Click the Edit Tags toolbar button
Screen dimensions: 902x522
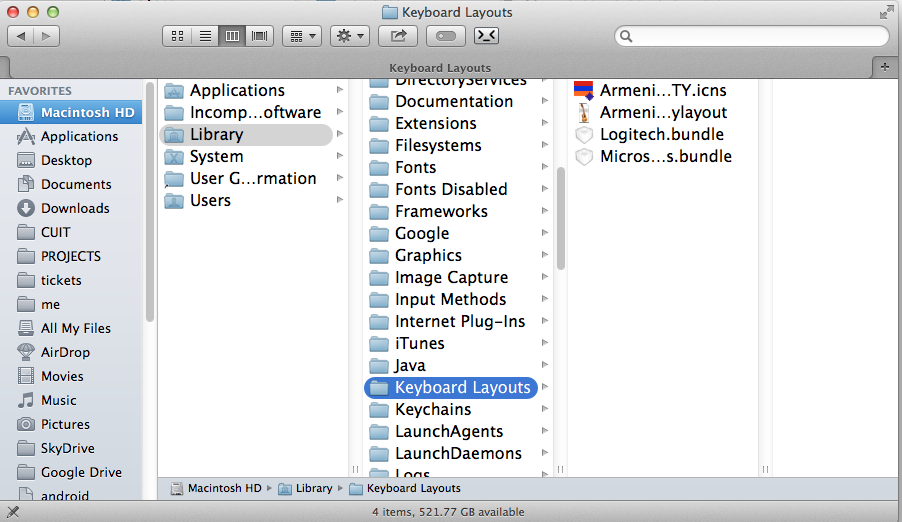pyautogui.click(x=446, y=36)
